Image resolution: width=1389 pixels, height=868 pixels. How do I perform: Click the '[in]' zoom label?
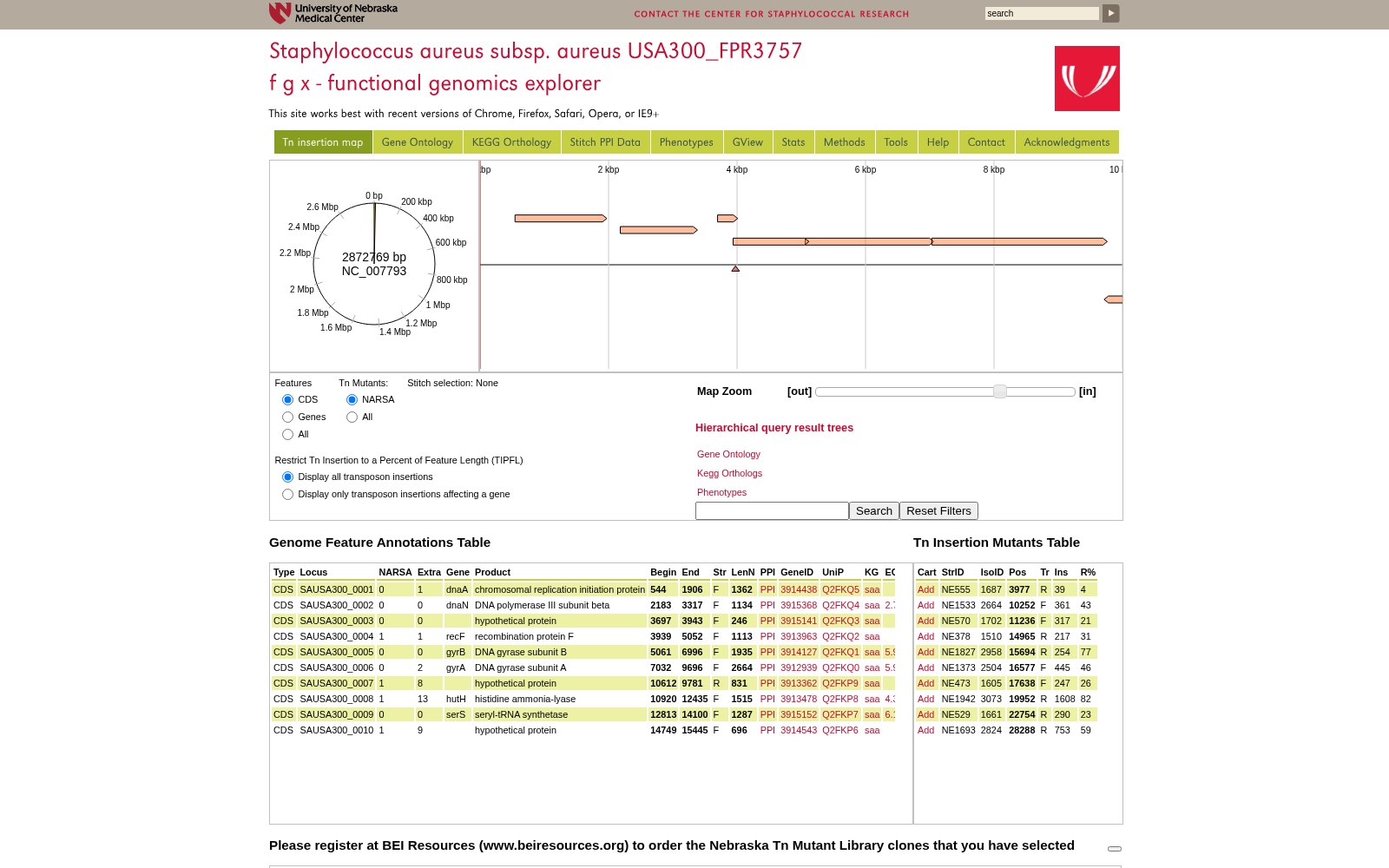click(1088, 391)
